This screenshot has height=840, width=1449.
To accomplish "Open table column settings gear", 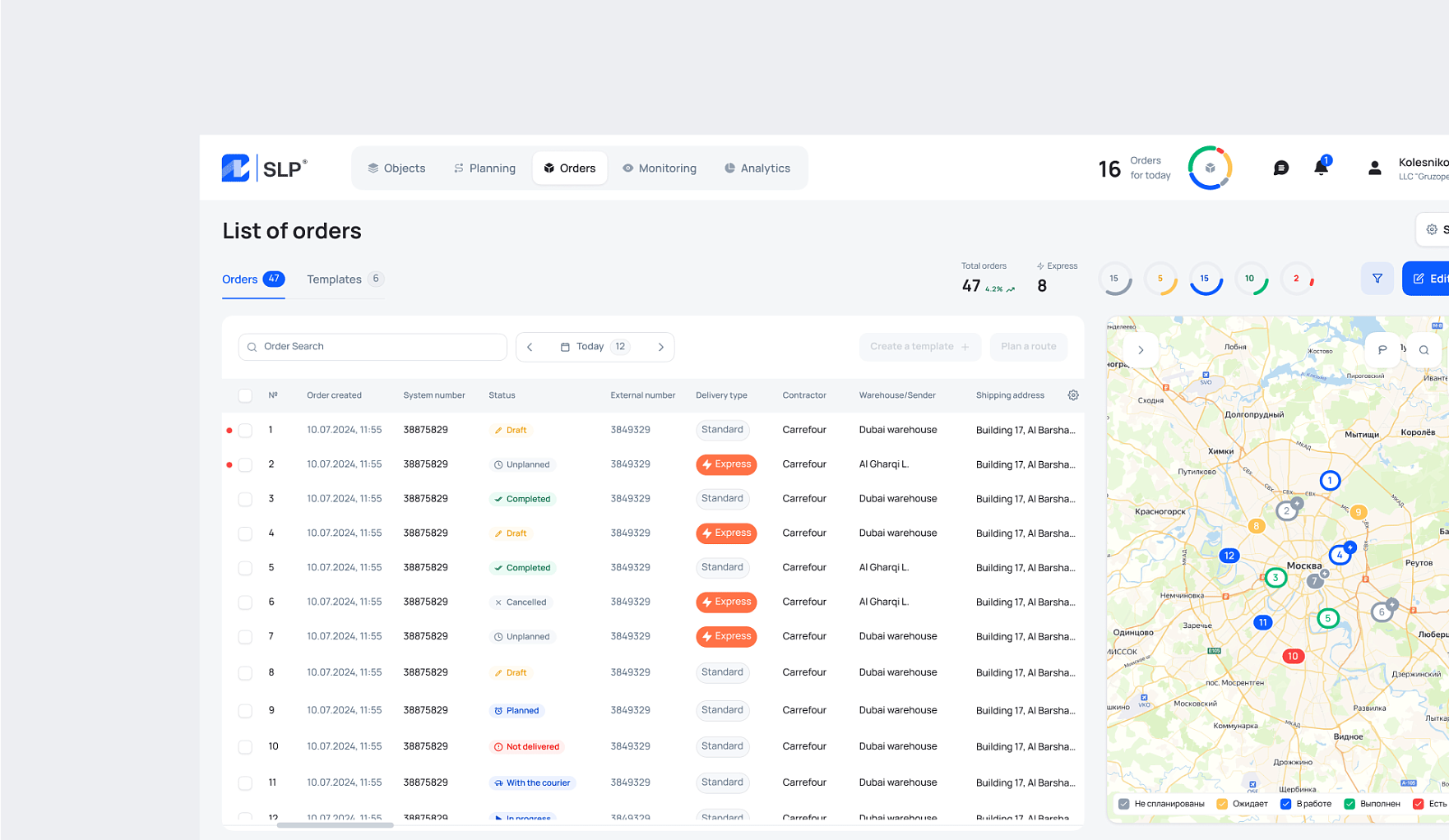I will click(1073, 395).
